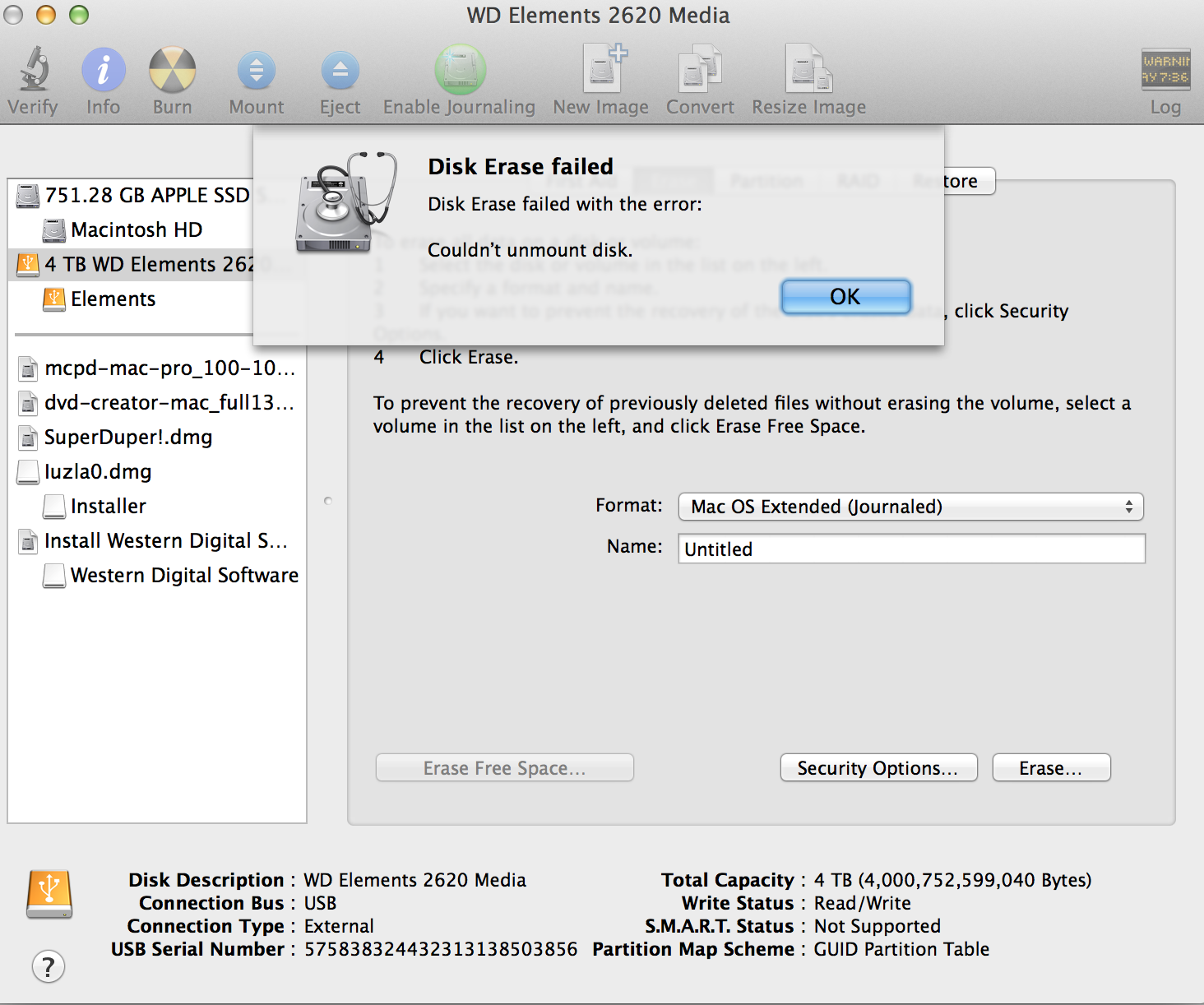Select the Macintosh HD text label
This screenshot has height=1005, width=1204.
pyautogui.click(x=137, y=229)
